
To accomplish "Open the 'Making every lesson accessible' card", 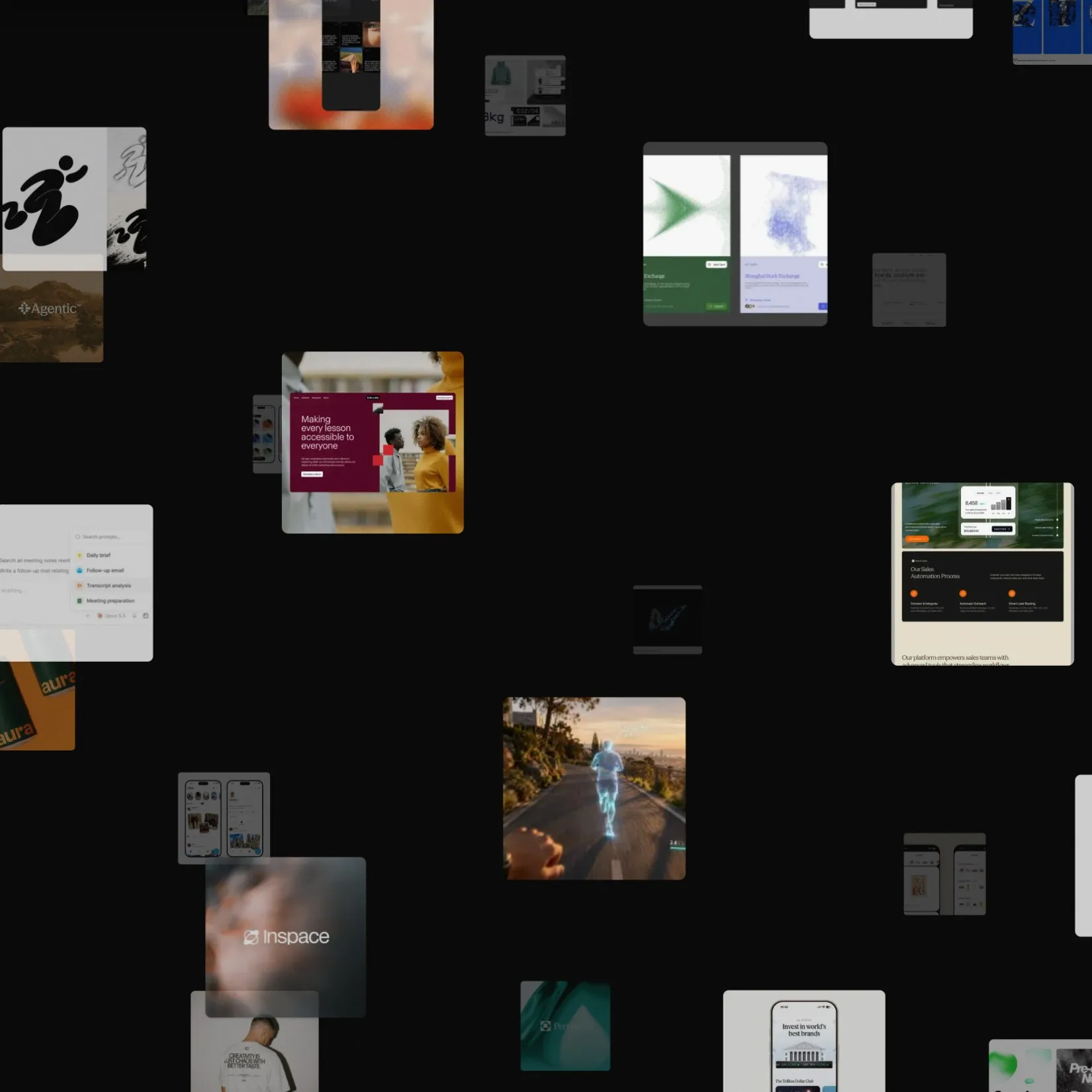I will [373, 442].
